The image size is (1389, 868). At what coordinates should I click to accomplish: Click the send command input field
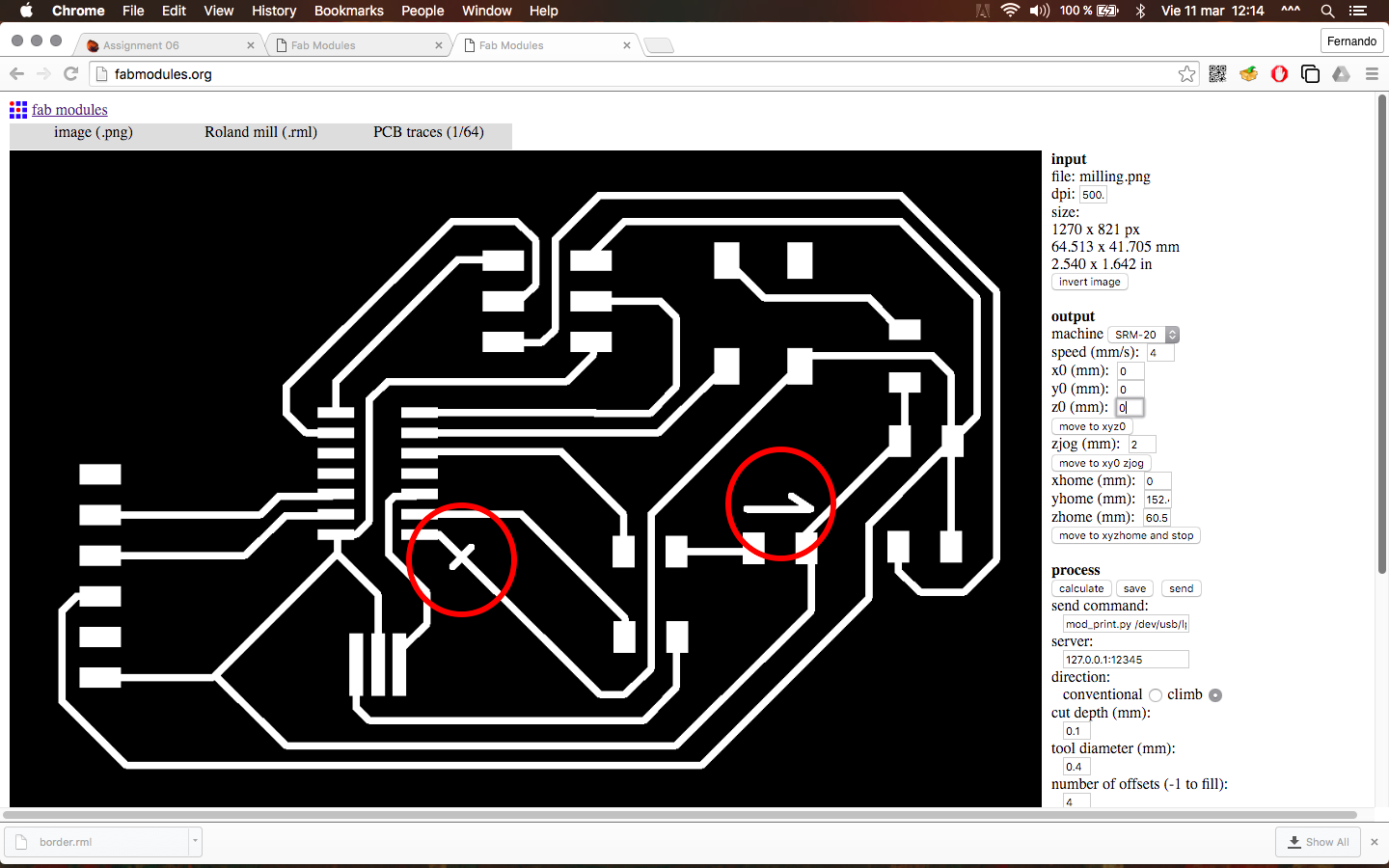pyautogui.click(x=1126, y=624)
